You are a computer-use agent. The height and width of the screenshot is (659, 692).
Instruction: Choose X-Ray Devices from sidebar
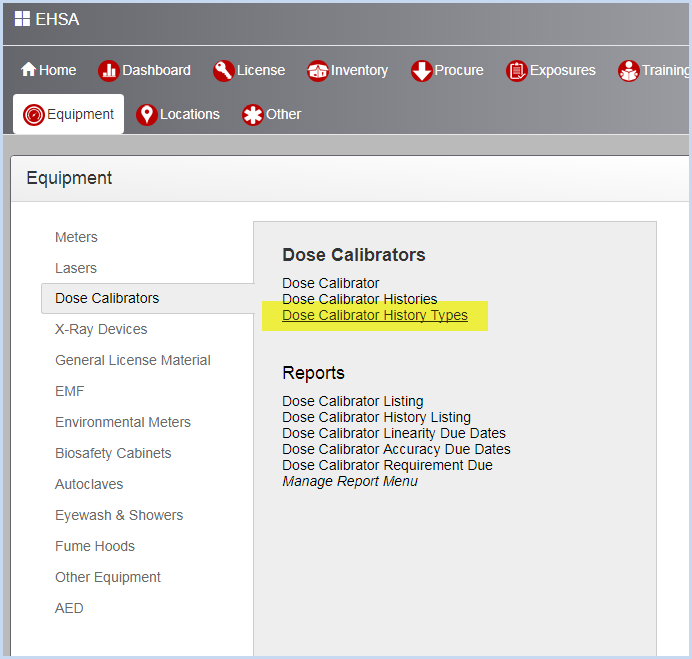(x=101, y=329)
